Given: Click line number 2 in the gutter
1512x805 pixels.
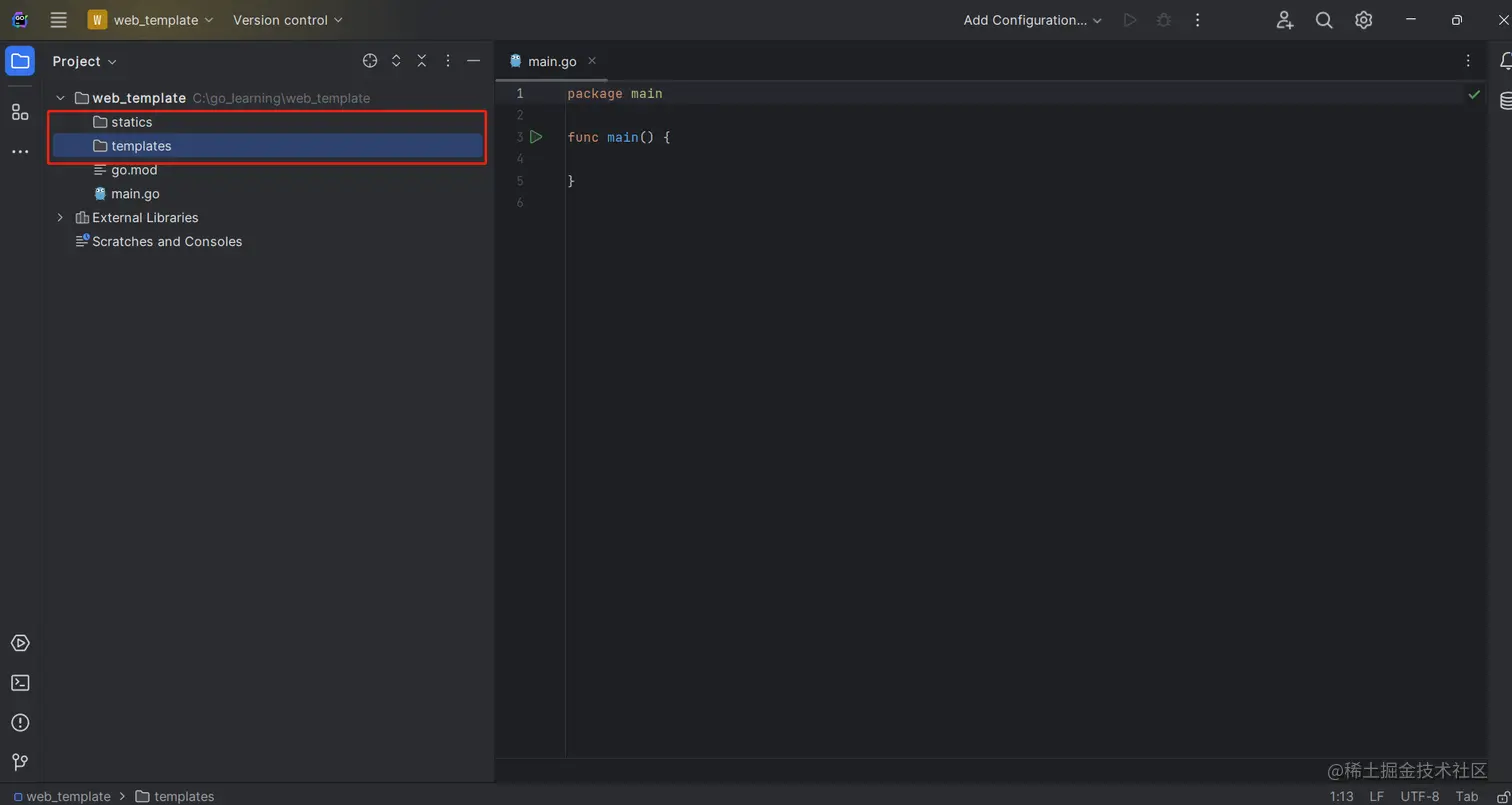Looking at the screenshot, I should point(520,116).
